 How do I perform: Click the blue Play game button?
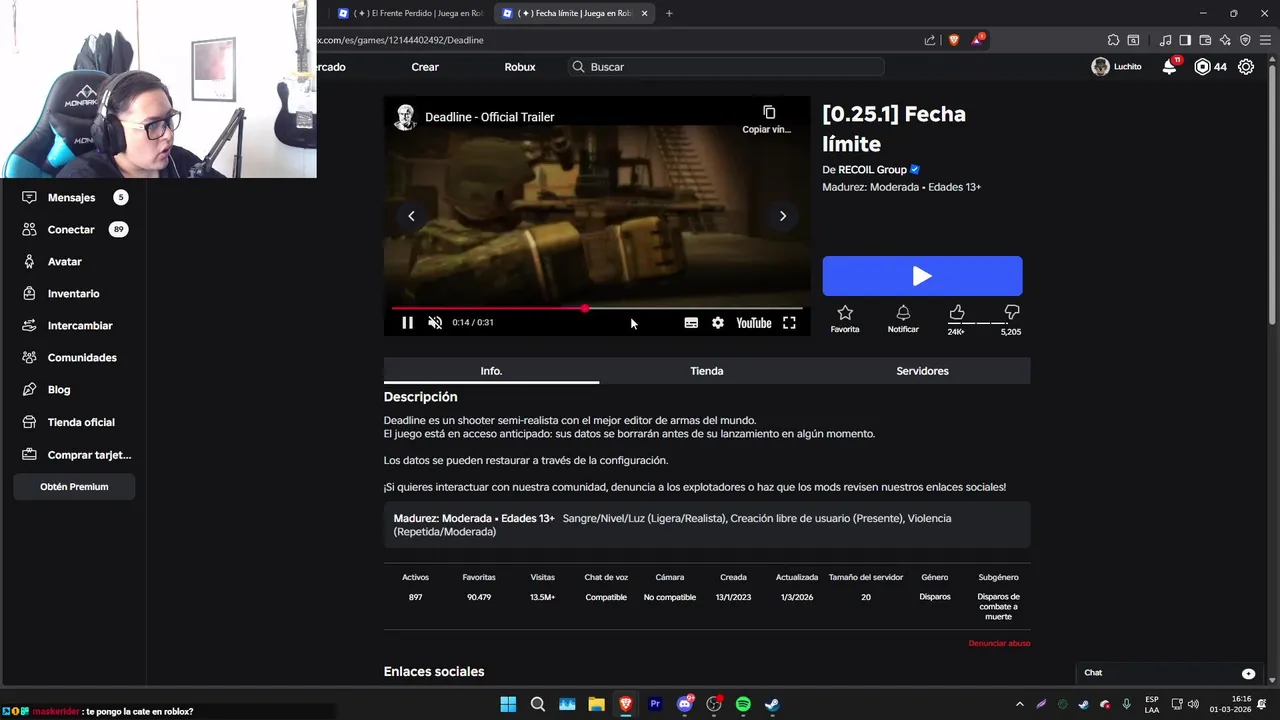pos(922,276)
